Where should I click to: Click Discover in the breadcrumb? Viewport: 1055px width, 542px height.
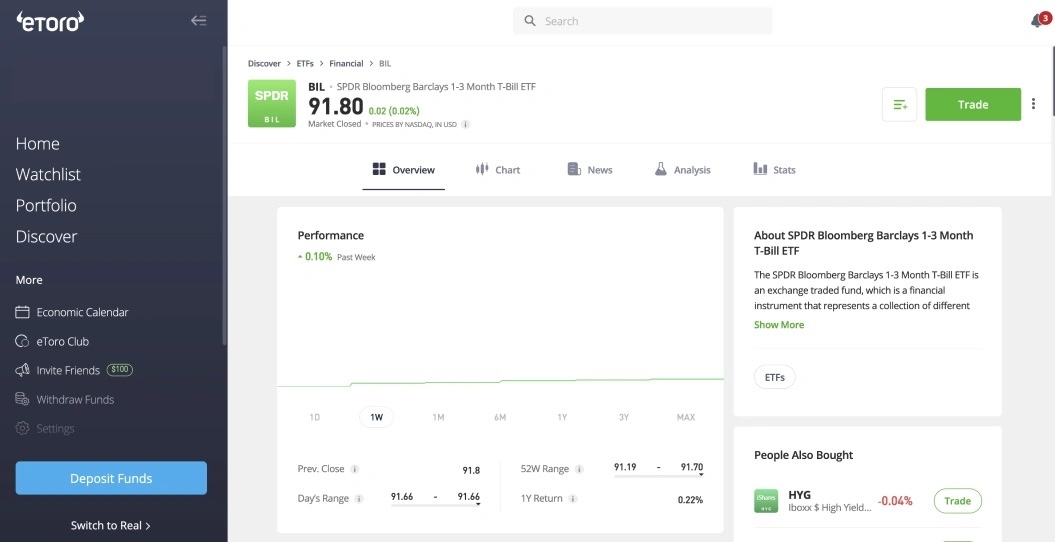[264, 64]
